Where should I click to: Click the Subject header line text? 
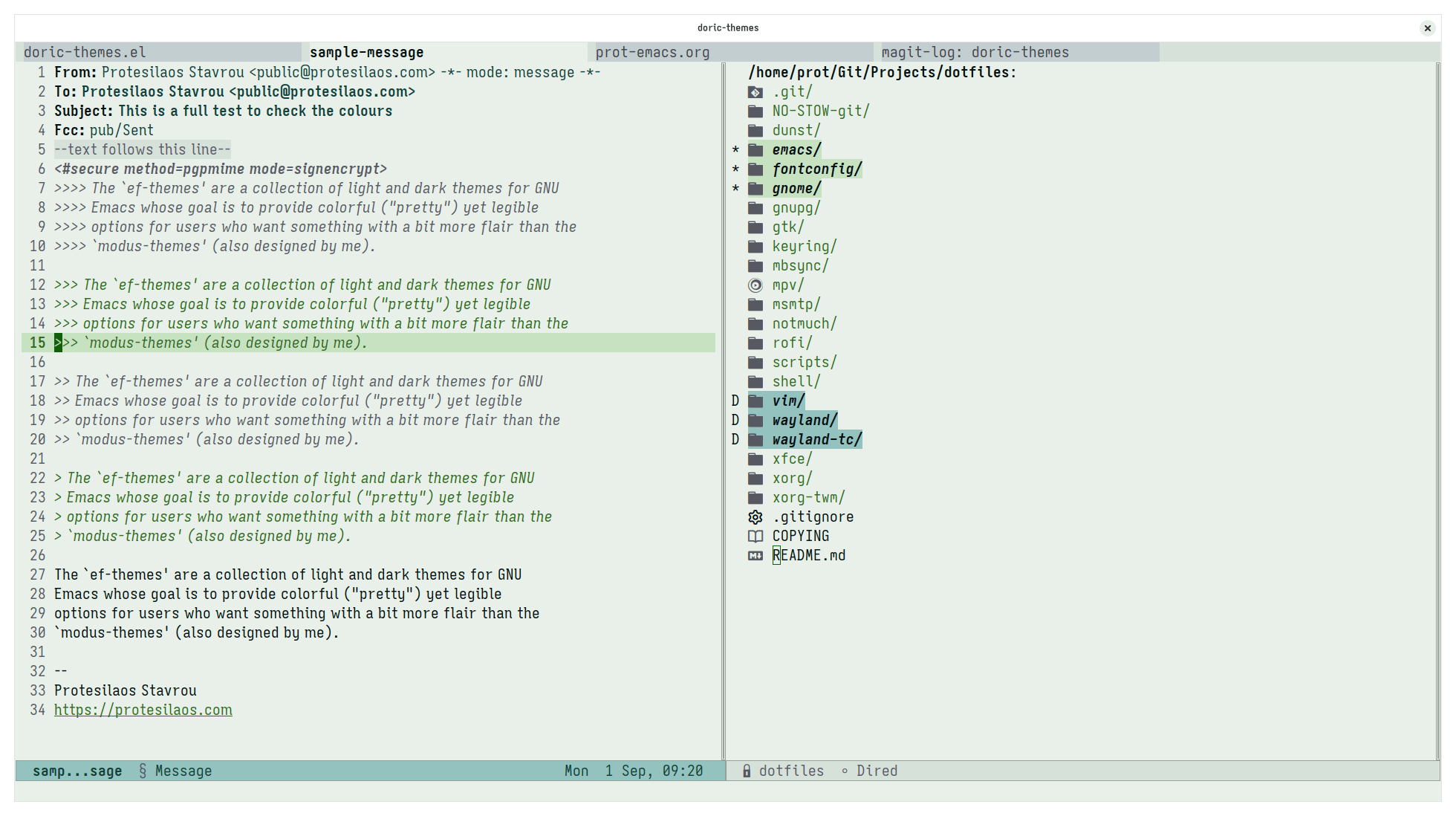click(x=223, y=111)
